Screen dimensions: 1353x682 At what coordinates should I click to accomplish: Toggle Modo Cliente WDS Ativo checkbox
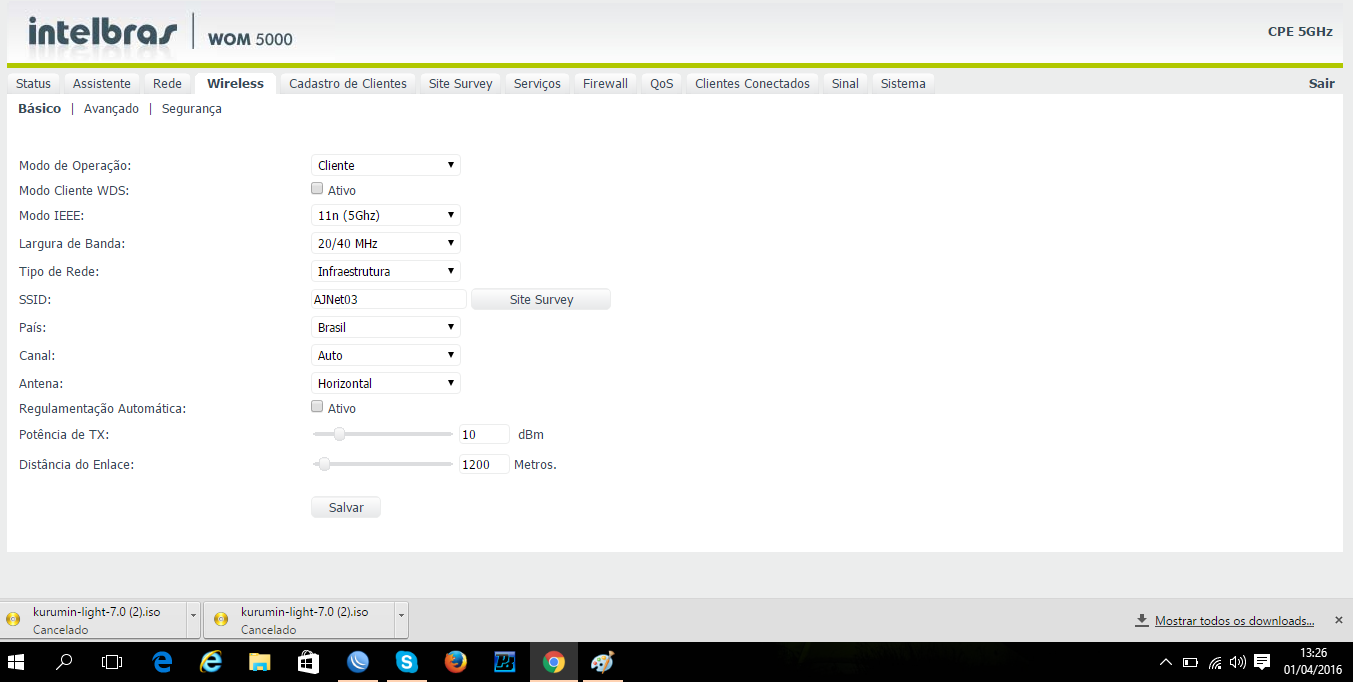click(x=317, y=189)
